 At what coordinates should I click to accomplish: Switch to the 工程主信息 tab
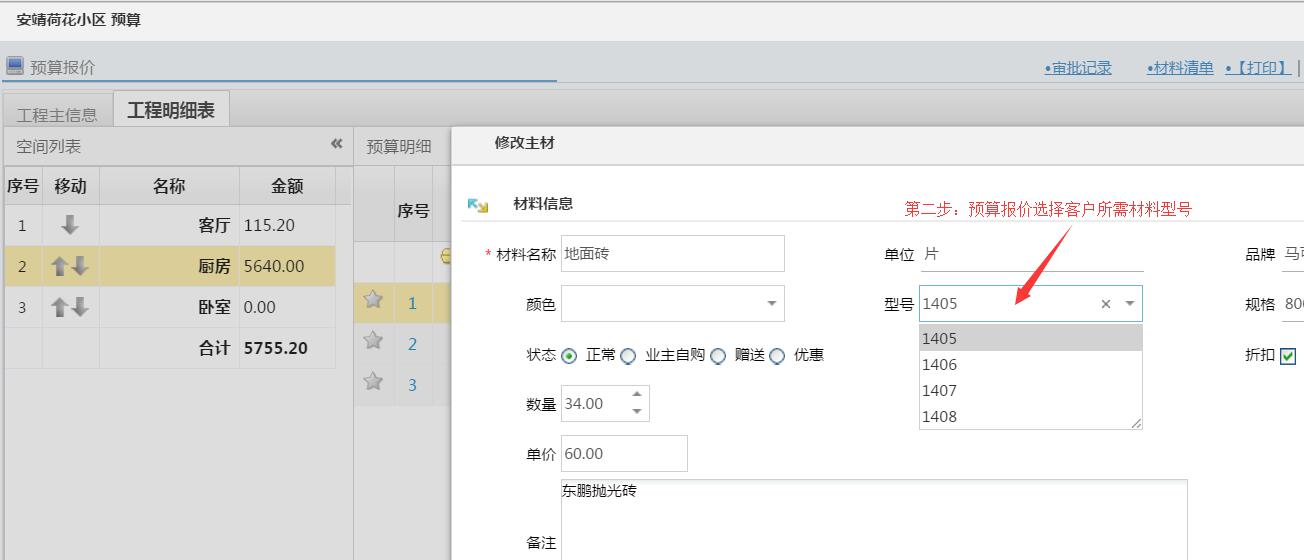[x=57, y=114]
